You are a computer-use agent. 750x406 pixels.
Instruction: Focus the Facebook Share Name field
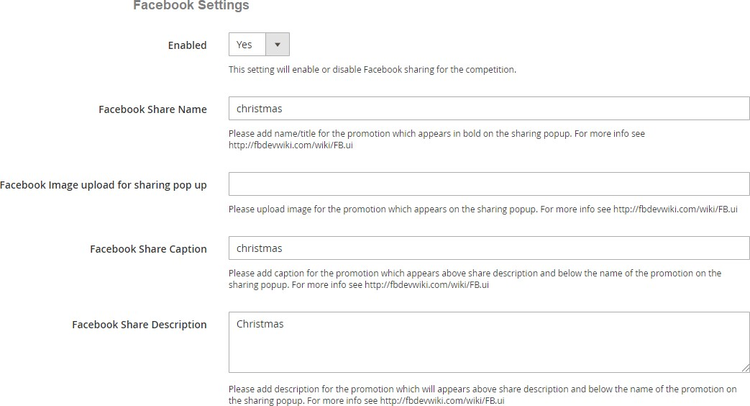coord(489,108)
